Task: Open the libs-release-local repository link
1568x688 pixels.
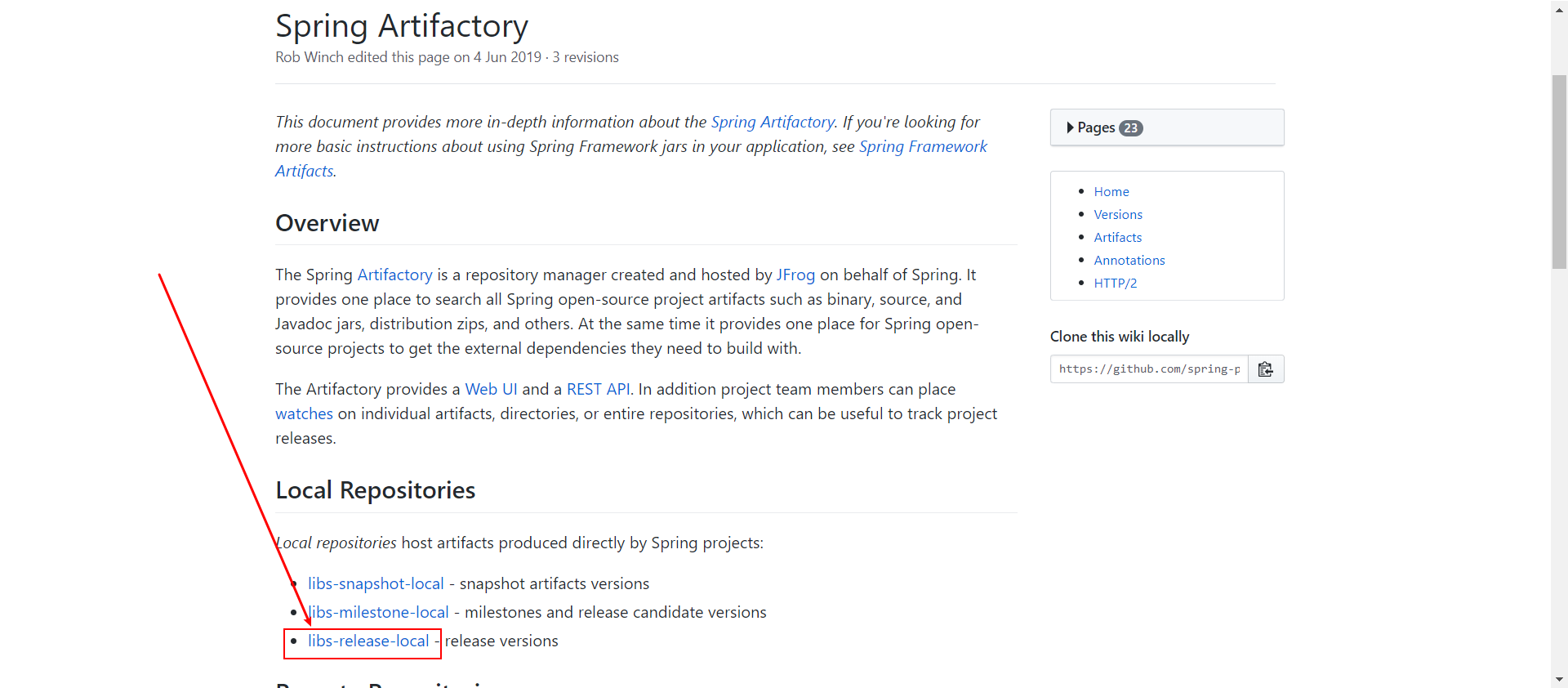Action: click(x=368, y=641)
